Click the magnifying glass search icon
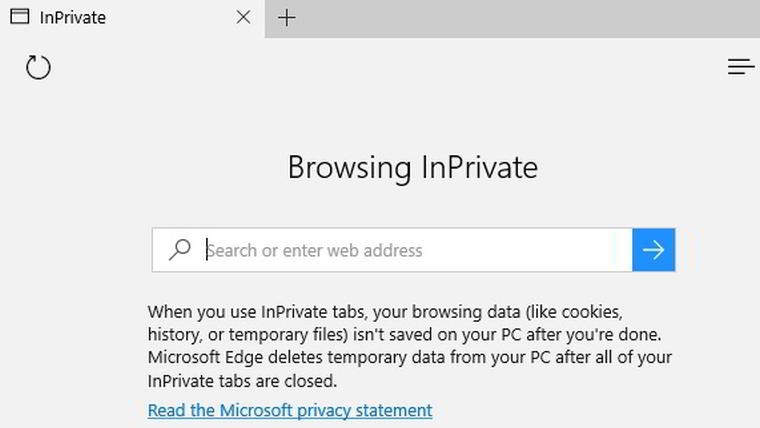This screenshot has width=760, height=428. 180,250
